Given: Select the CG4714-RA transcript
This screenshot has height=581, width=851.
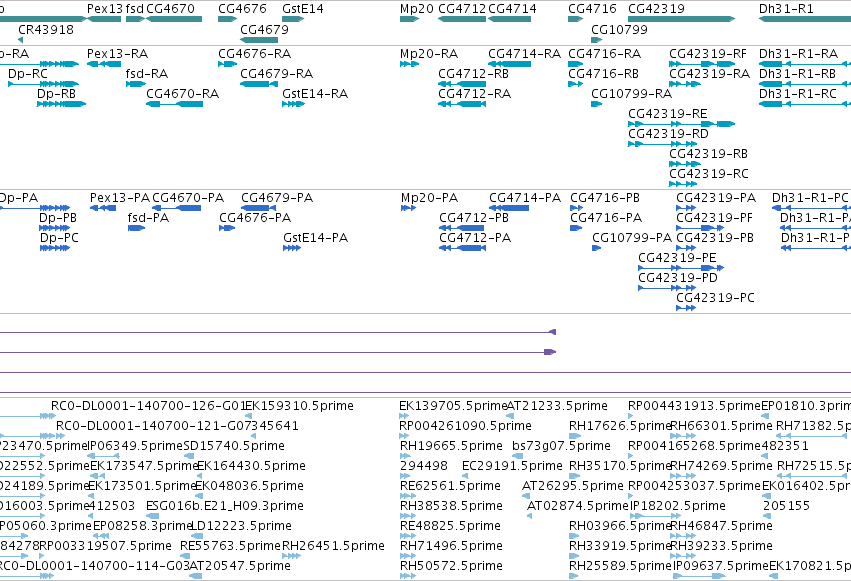Looking at the screenshot, I should [509, 64].
